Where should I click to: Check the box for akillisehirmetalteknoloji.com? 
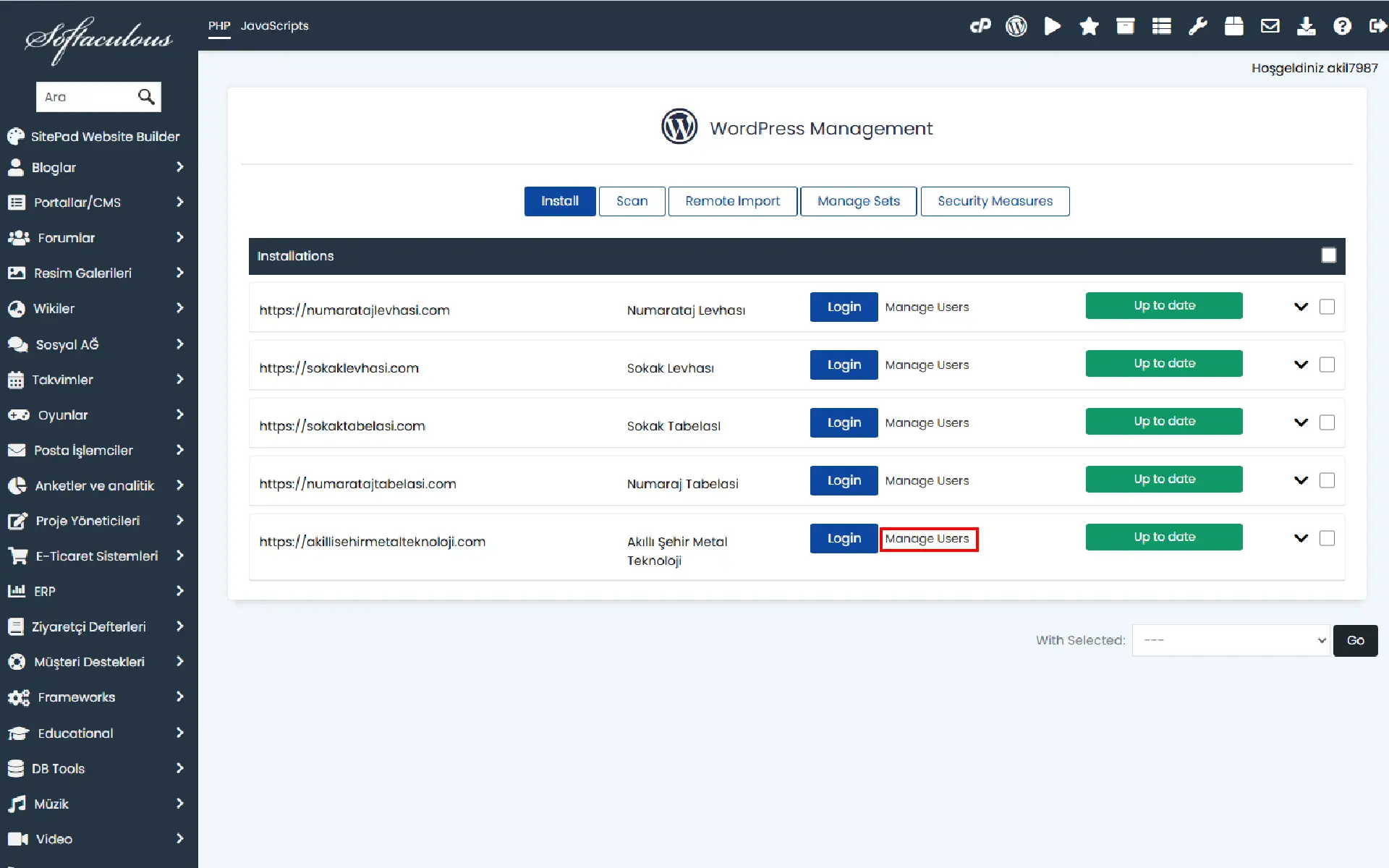[x=1327, y=538]
